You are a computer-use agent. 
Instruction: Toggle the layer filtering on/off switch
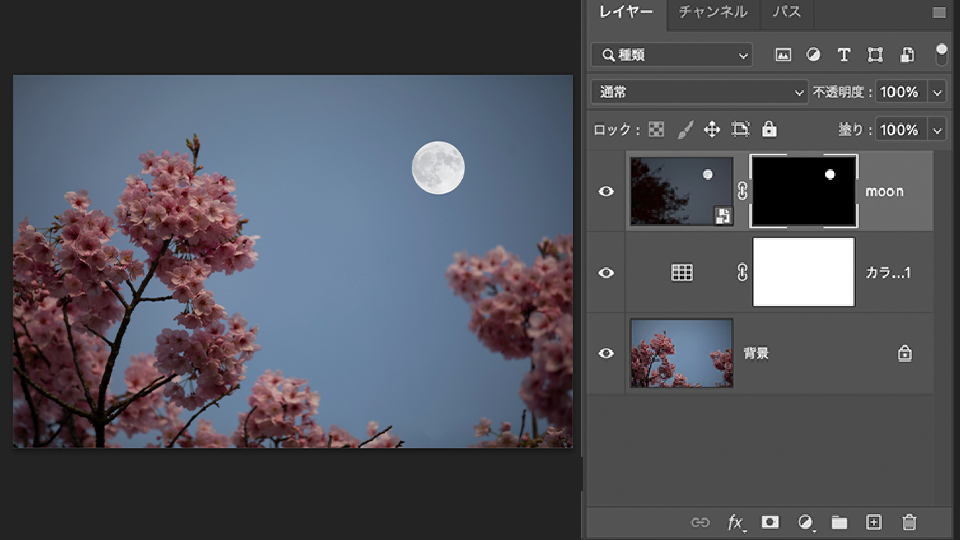click(x=941, y=54)
